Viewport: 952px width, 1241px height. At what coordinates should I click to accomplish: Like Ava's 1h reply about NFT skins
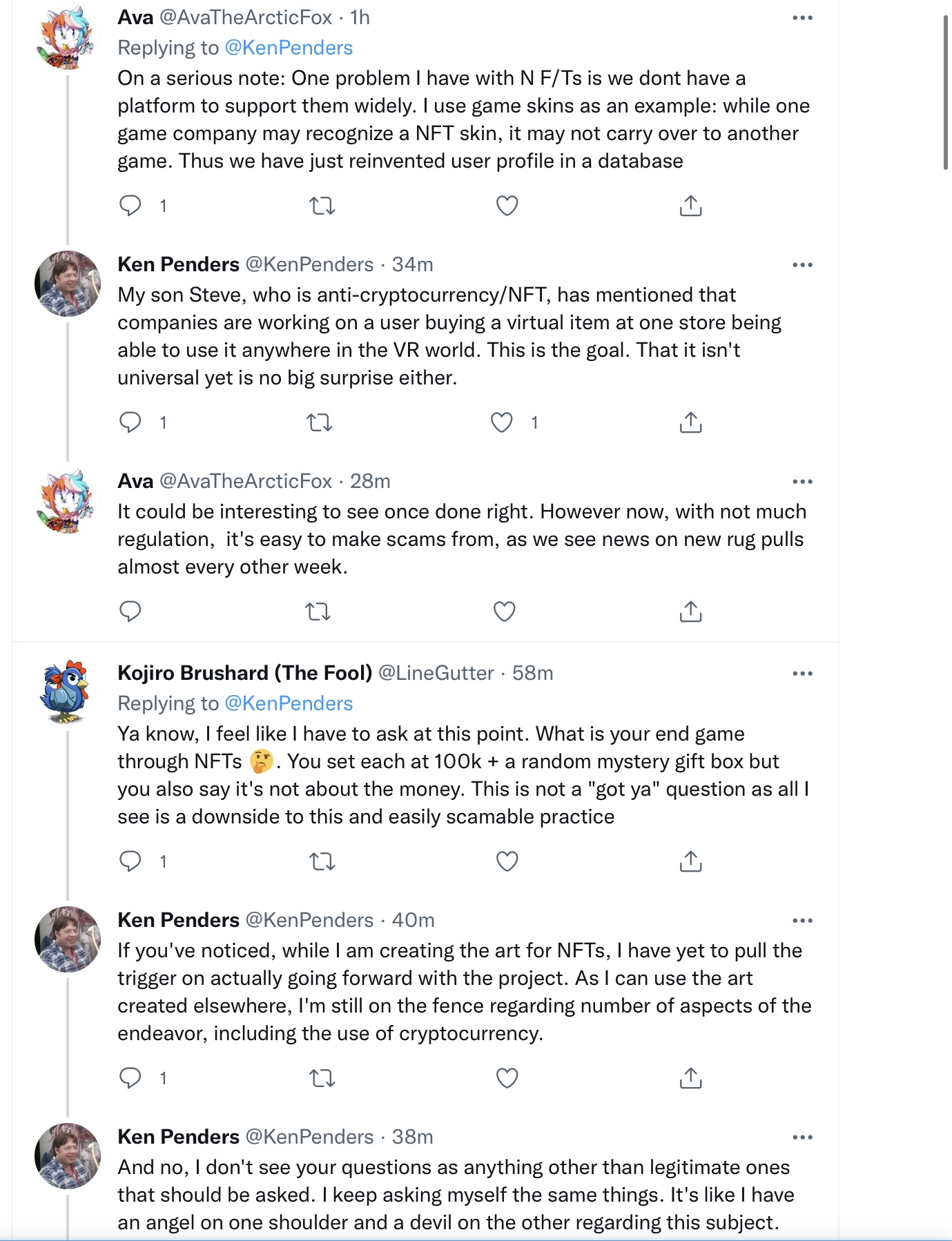click(x=507, y=206)
